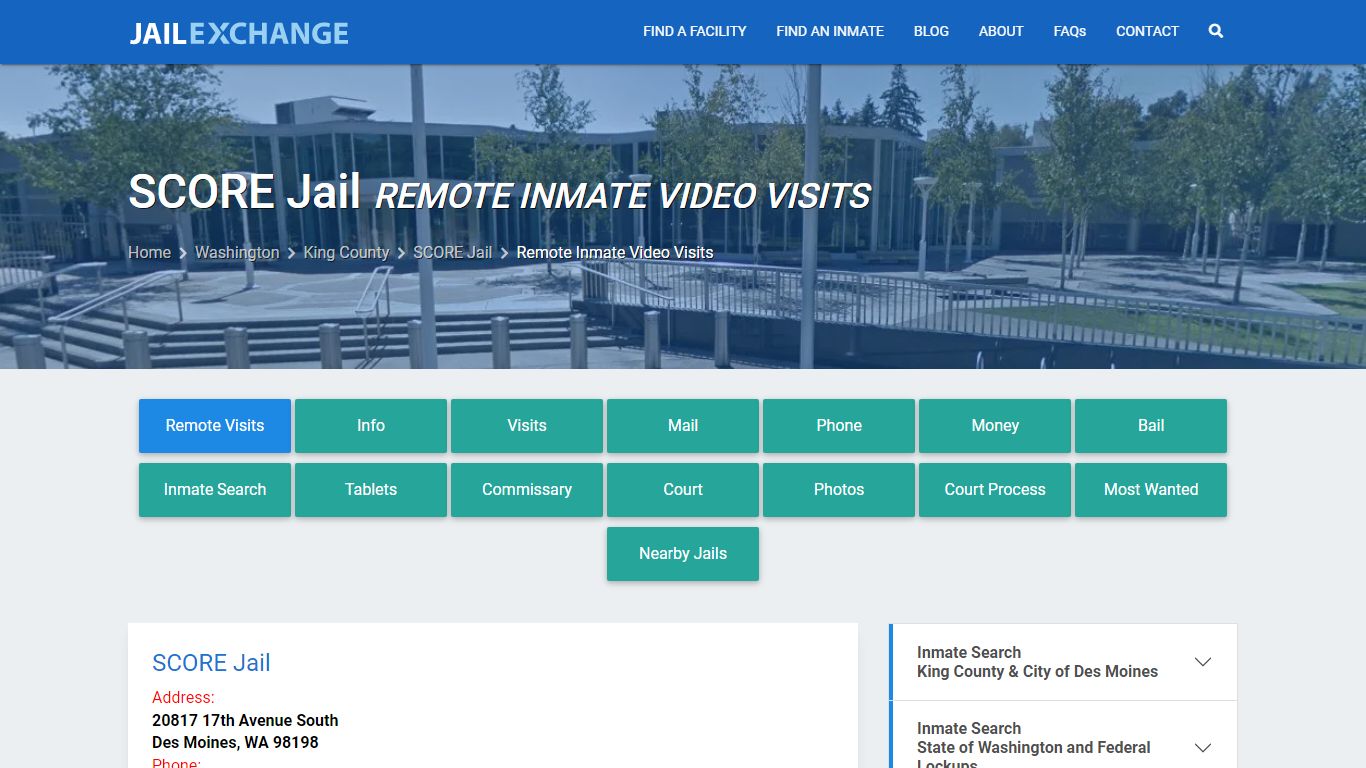The width and height of the screenshot is (1366, 768).
Task: Expand King County & City of Des Moines chevron
Action: [x=1203, y=662]
